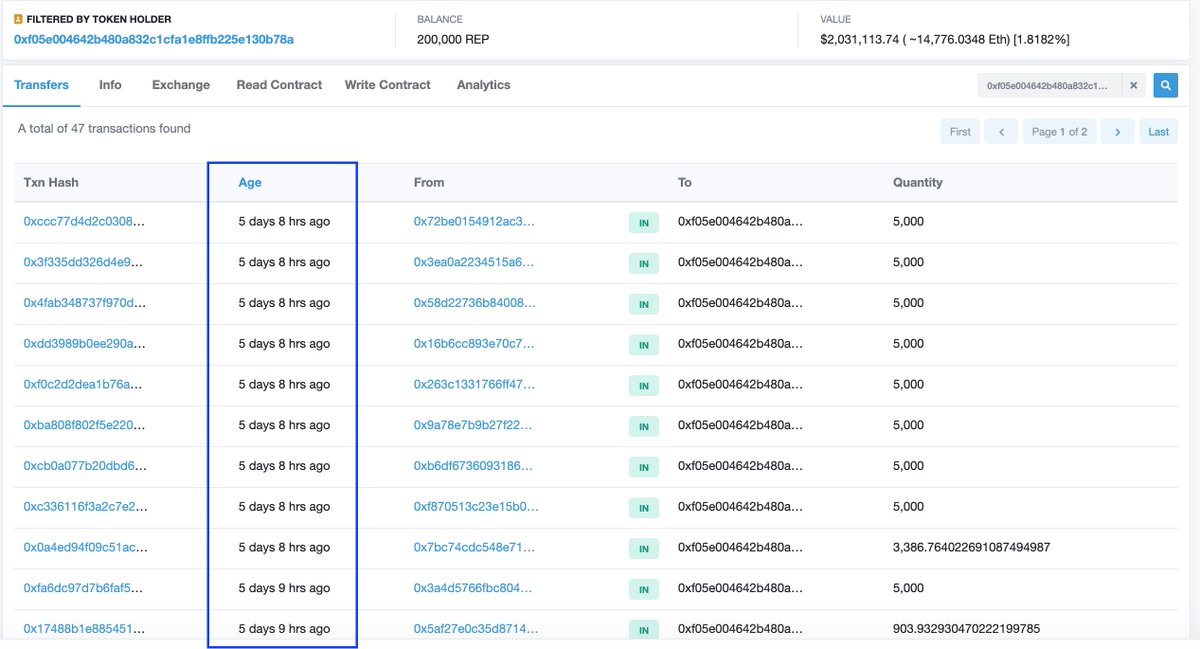Switch to the Analytics tab
The height and width of the screenshot is (649, 1200).
pos(483,85)
